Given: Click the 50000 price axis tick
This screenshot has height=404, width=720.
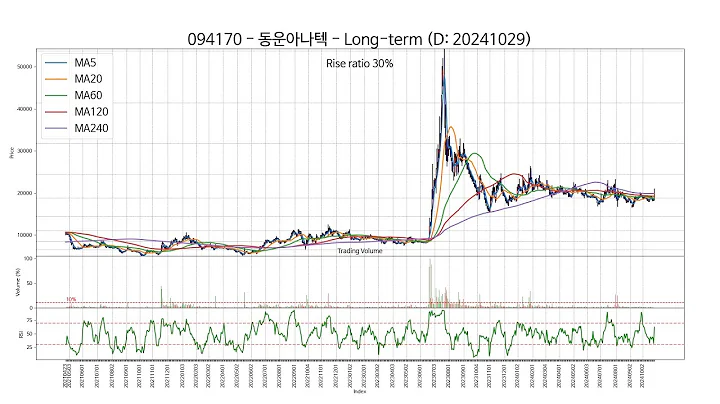Looking at the screenshot, I should 25,67.
